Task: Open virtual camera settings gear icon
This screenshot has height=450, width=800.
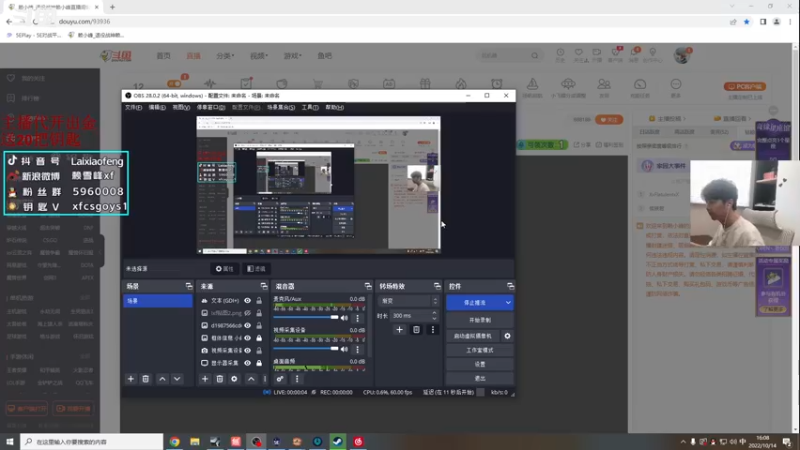Action: point(507,336)
